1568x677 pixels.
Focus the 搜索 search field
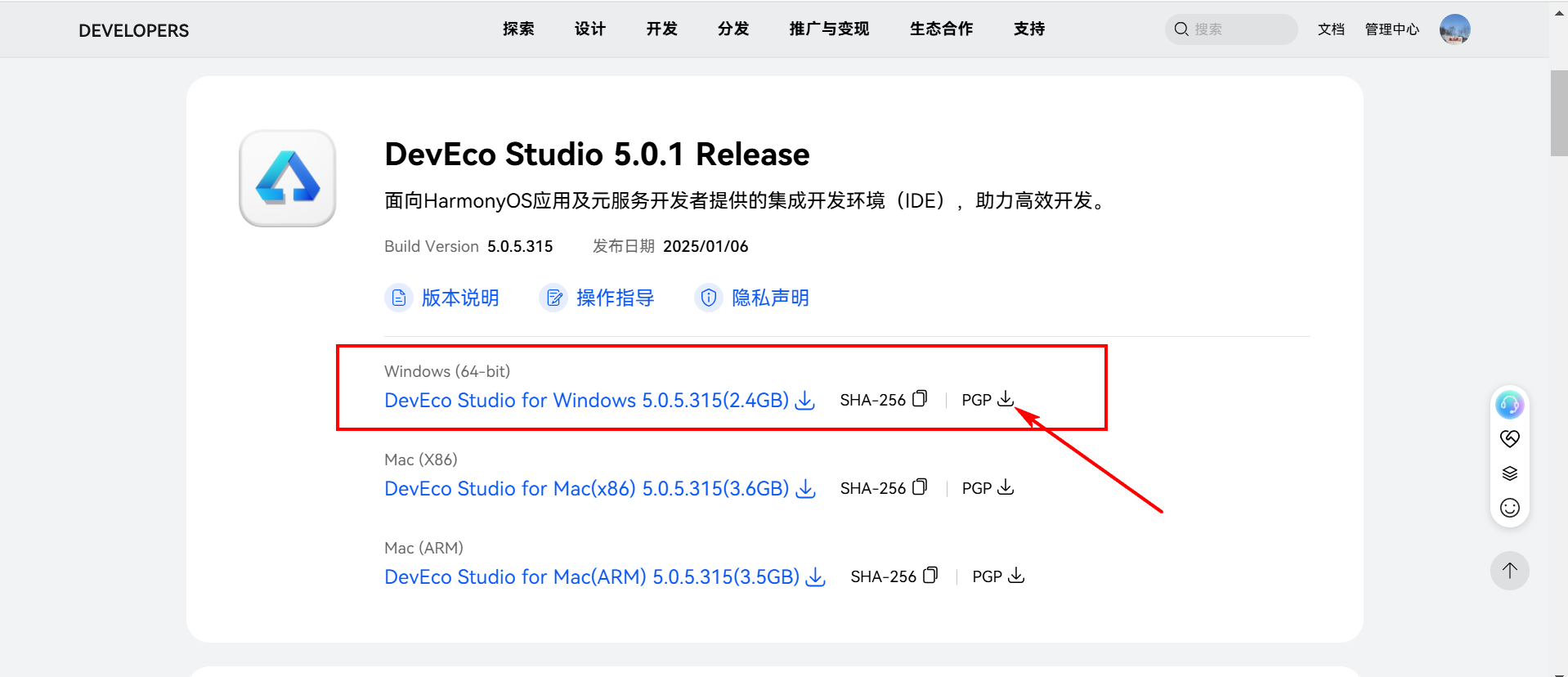1231,29
